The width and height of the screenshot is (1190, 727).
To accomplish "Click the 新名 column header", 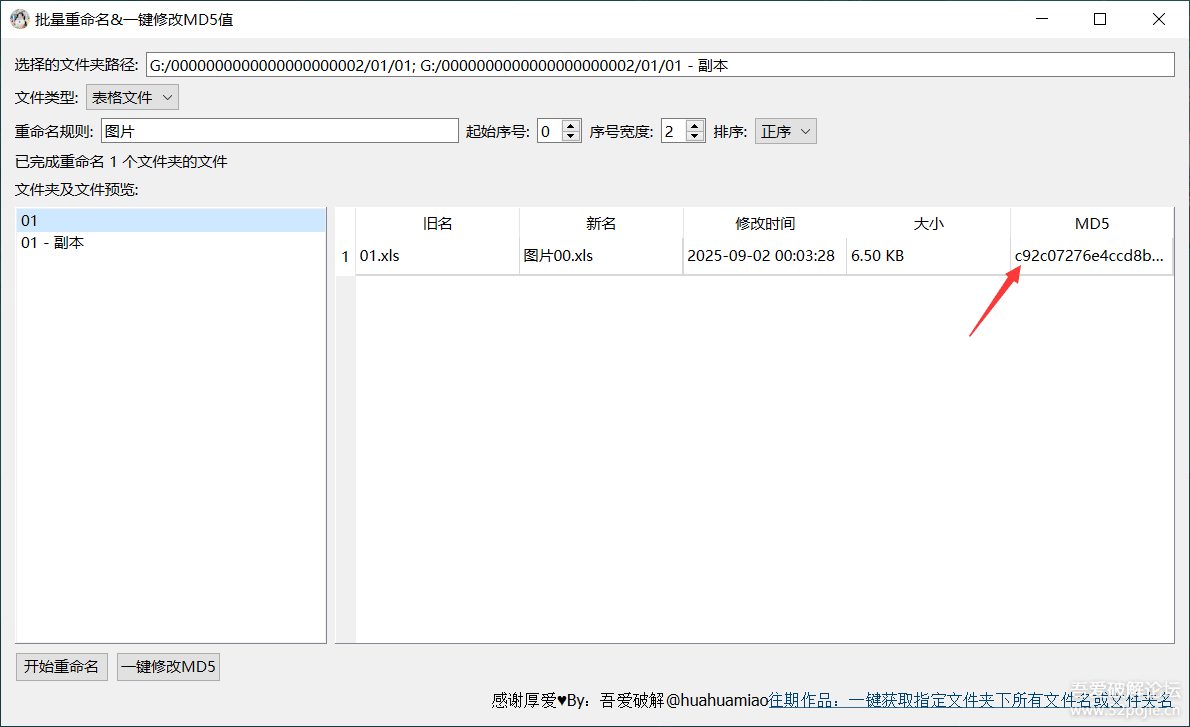I will coord(600,224).
